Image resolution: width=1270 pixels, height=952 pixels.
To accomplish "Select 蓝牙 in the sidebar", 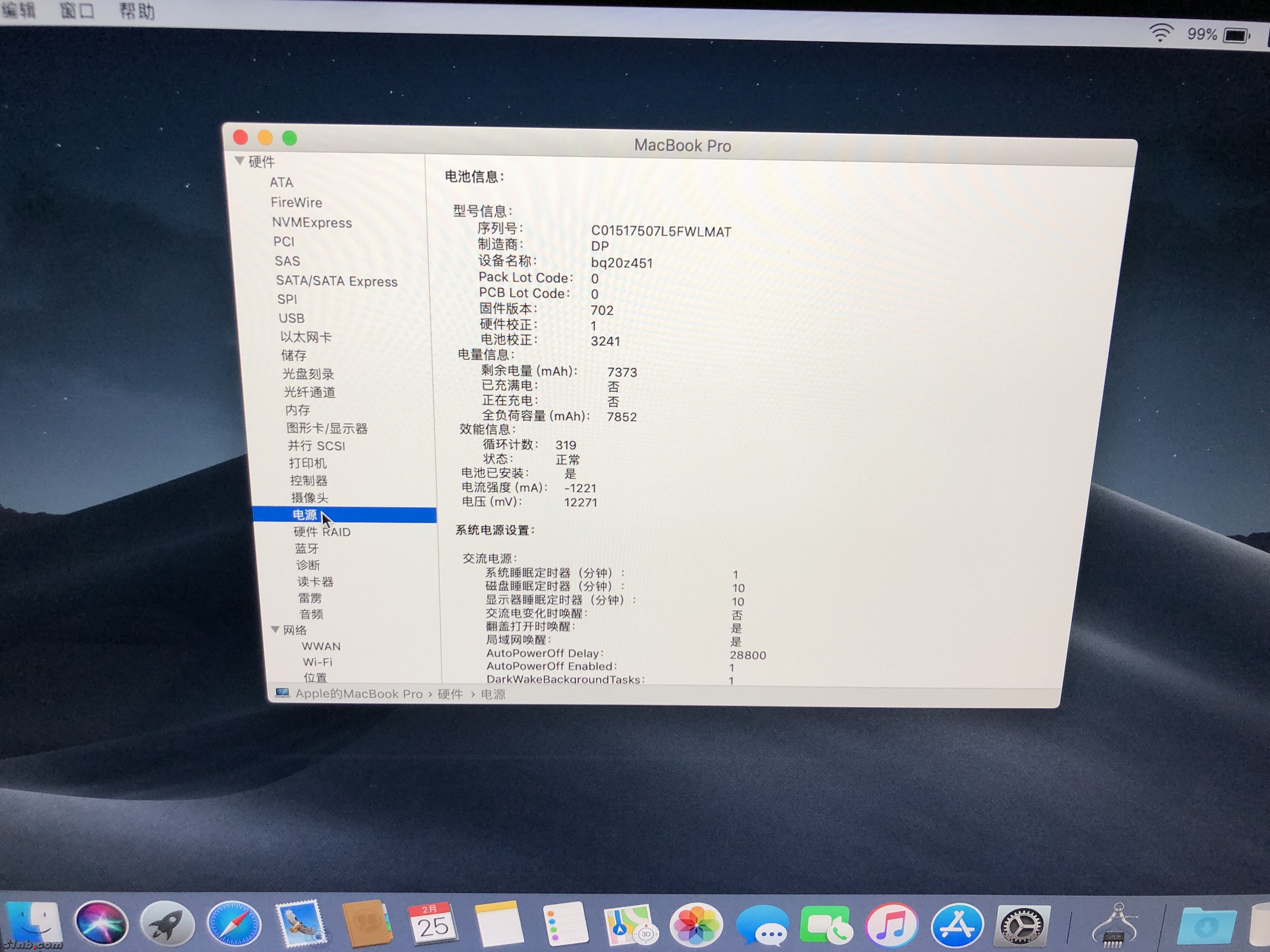I will (306, 549).
